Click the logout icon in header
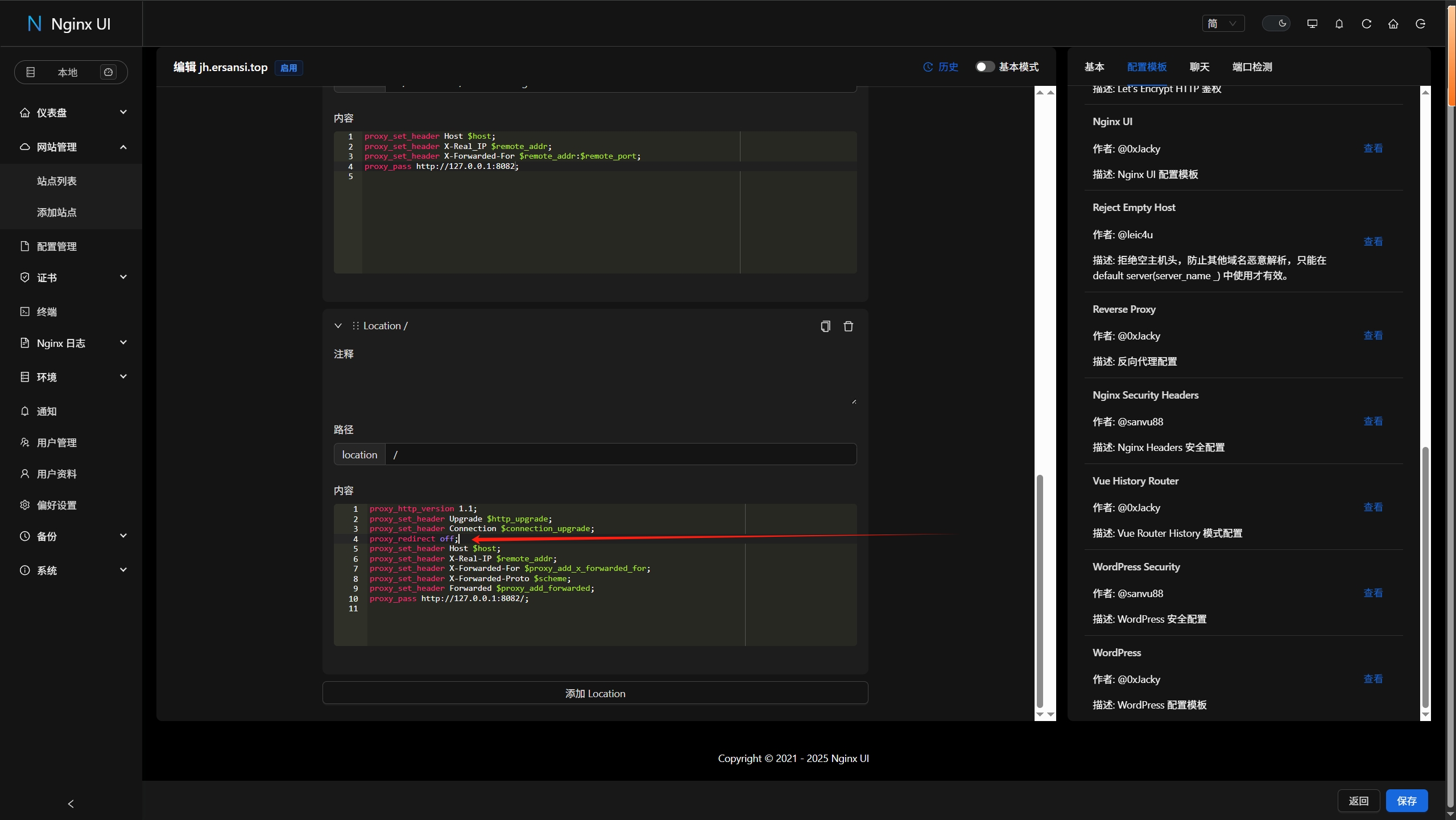Screen dimensions: 1456x820 [1420, 23]
